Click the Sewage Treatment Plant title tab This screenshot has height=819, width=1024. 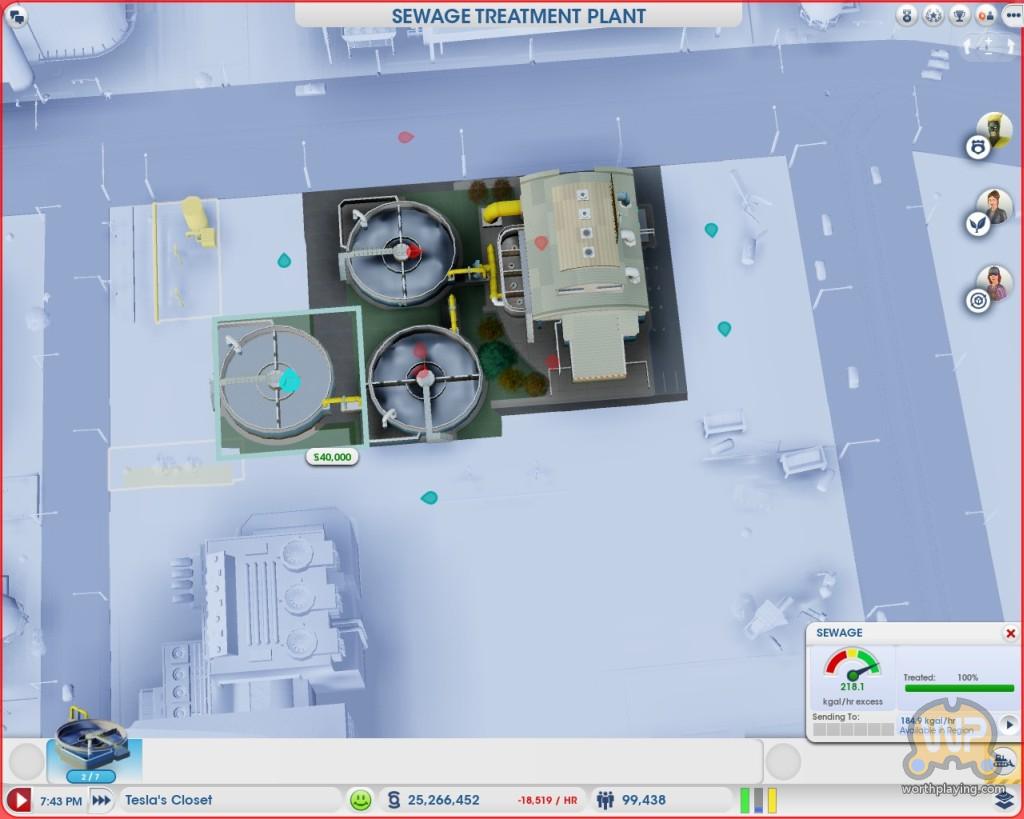tap(518, 16)
